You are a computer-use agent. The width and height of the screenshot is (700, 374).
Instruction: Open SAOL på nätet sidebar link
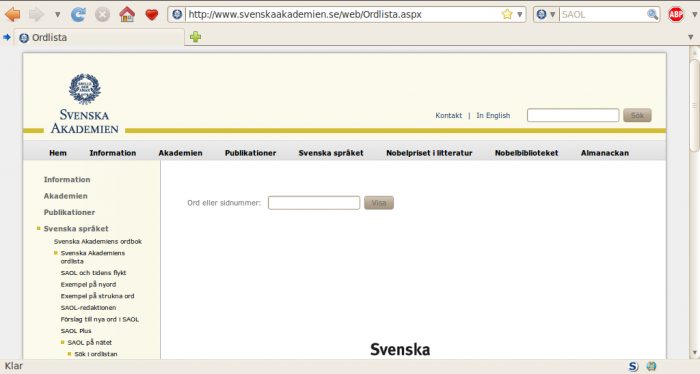pyautogui.click(x=90, y=342)
